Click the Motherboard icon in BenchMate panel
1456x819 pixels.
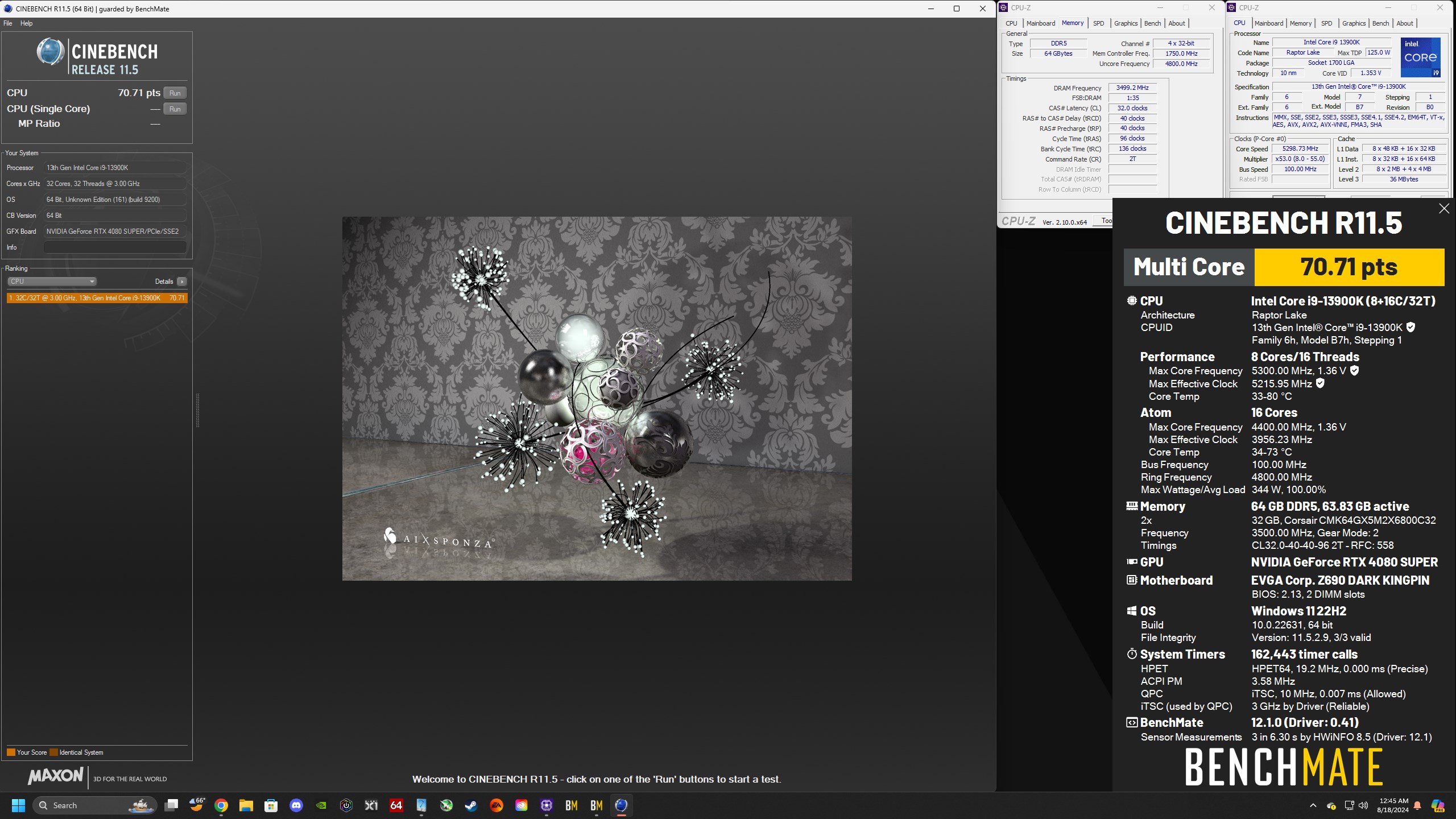1132,580
